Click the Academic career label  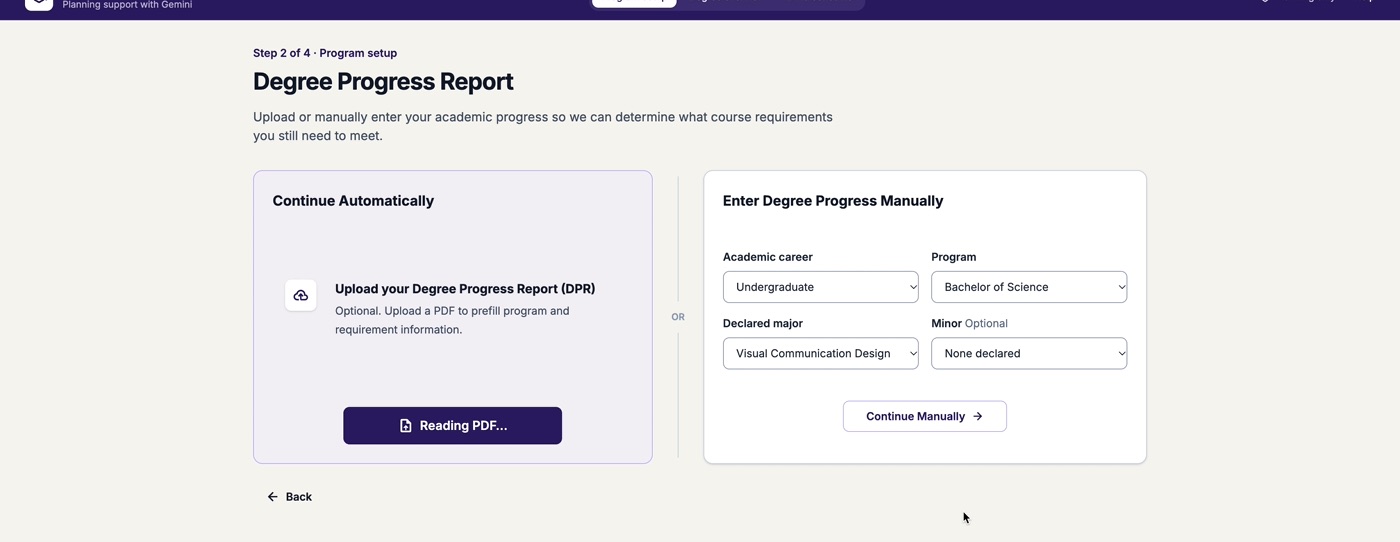(768, 257)
